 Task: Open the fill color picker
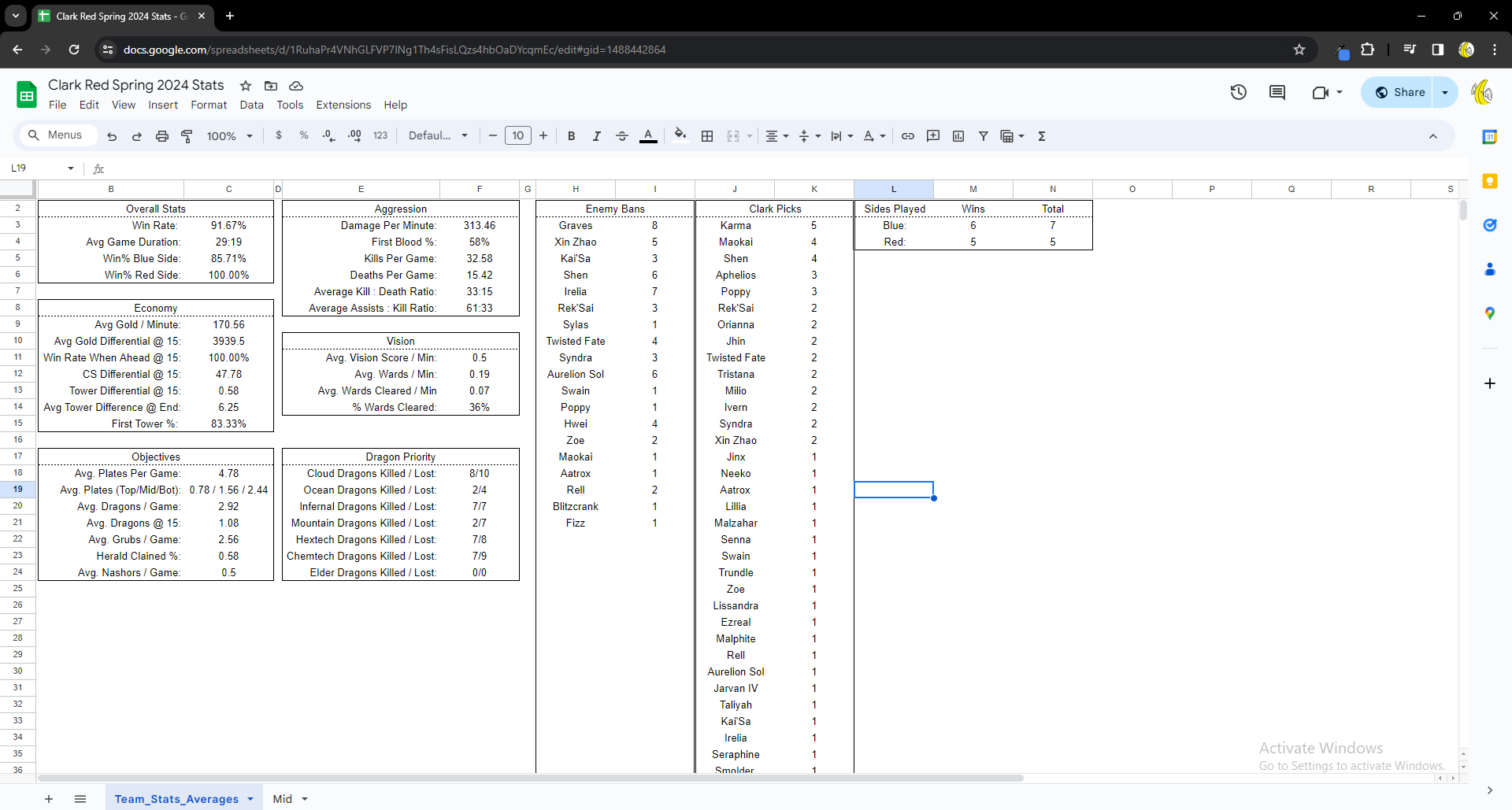click(680, 135)
